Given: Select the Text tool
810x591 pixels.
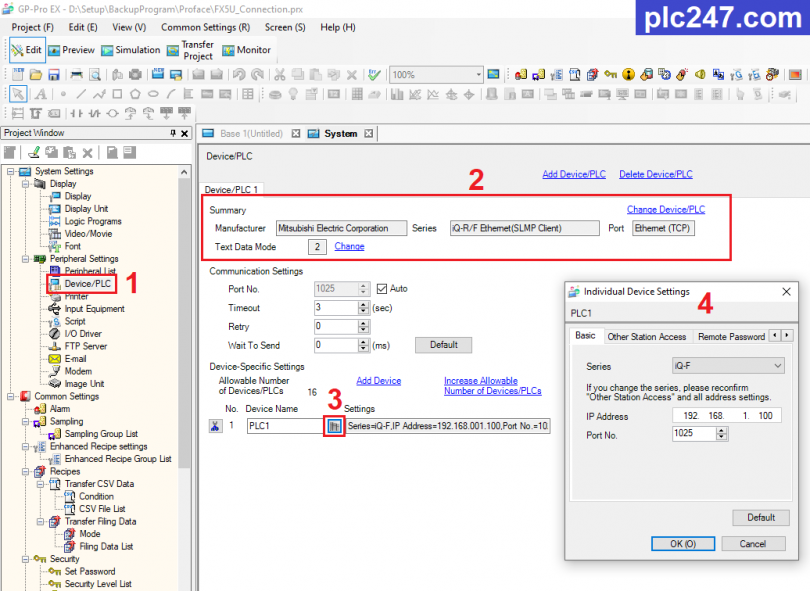Looking at the screenshot, I should 40,94.
